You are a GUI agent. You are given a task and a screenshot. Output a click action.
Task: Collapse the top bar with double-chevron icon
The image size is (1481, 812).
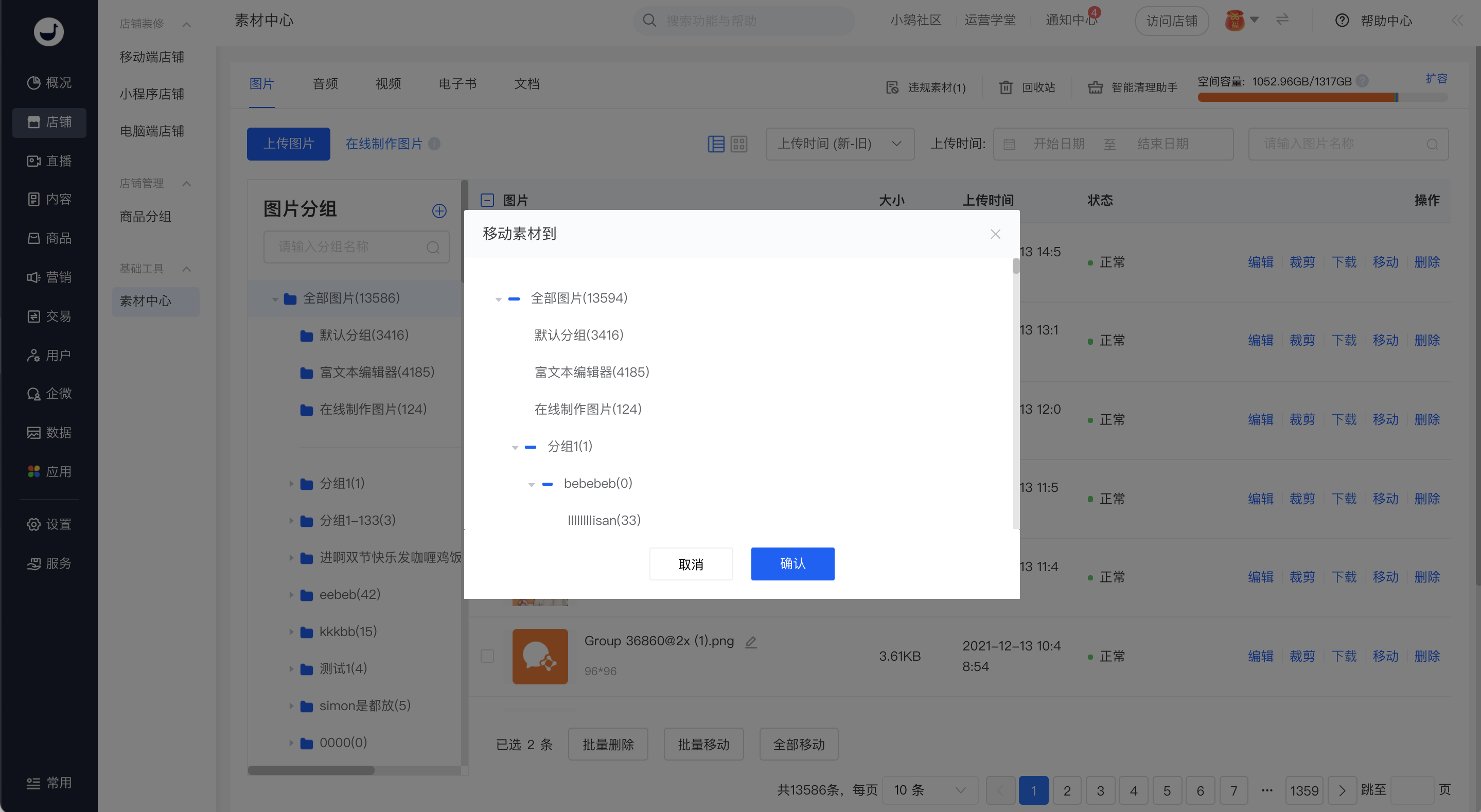(1457, 21)
